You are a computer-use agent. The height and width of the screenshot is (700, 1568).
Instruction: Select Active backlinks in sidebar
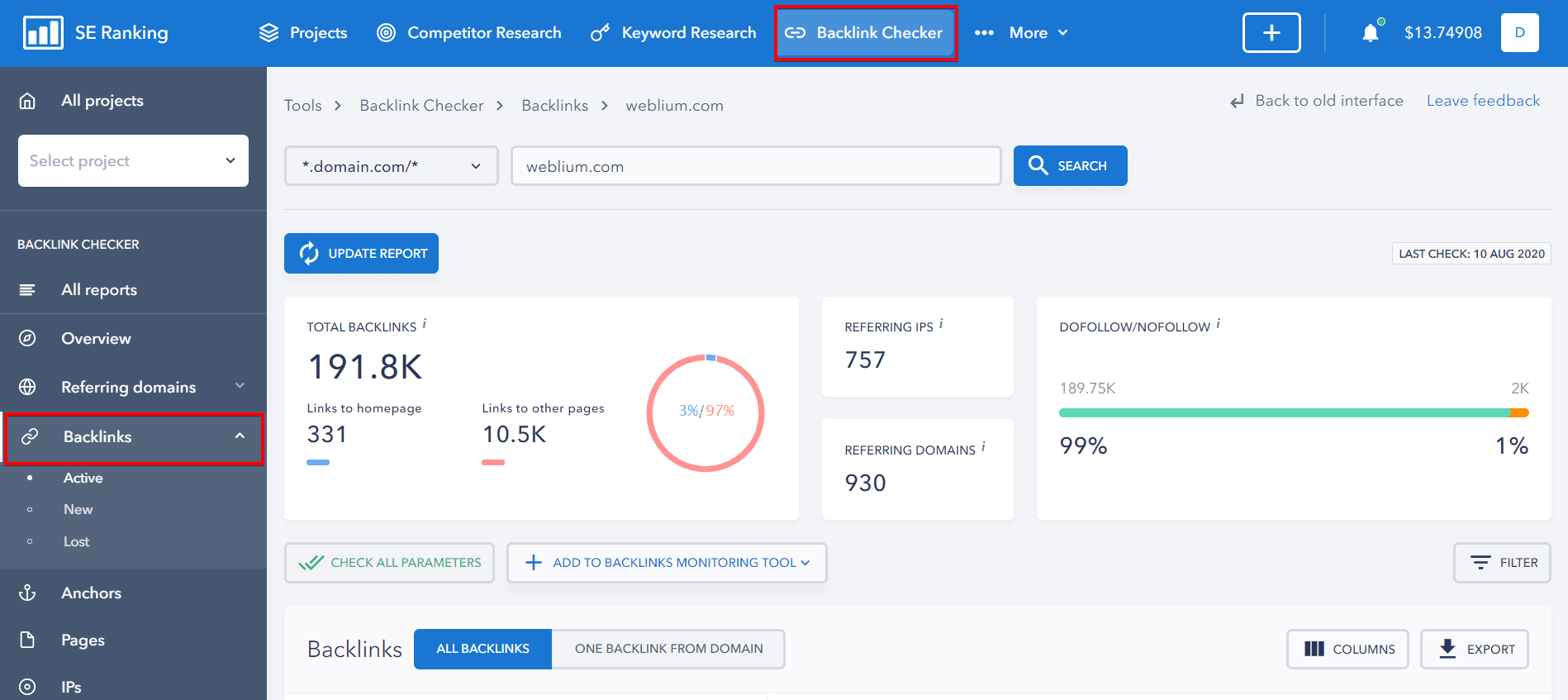click(x=83, y=478)
